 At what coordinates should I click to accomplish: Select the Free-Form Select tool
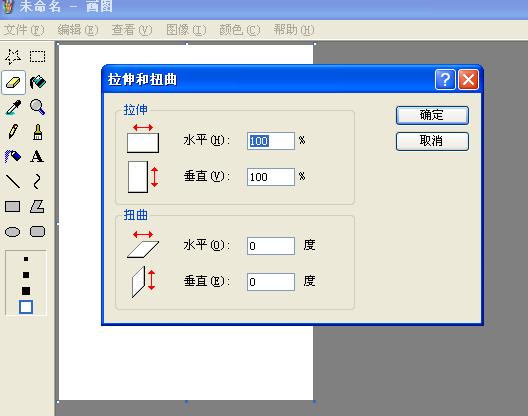tap(13, 57)
